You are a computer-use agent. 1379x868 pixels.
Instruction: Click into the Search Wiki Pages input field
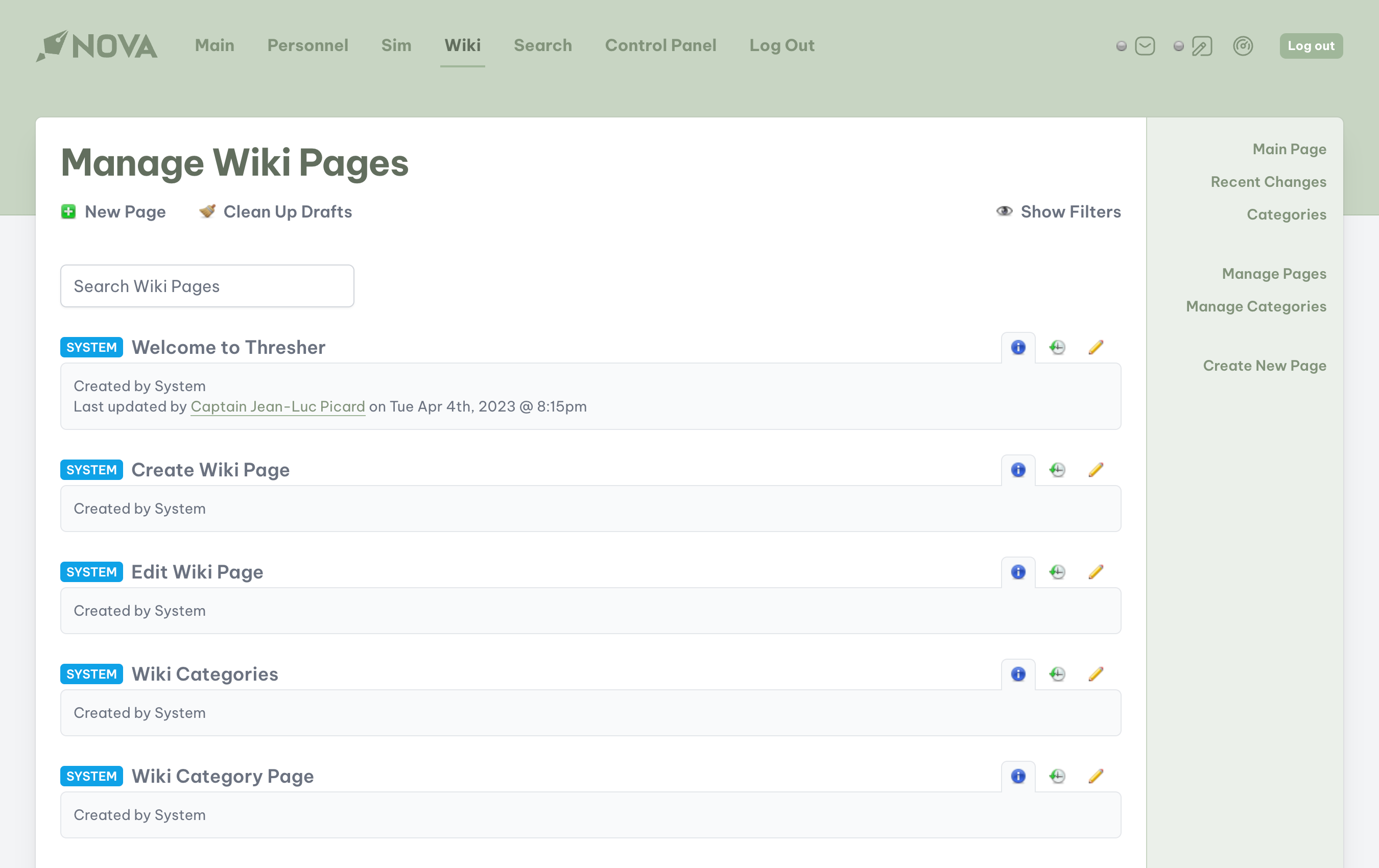(x=207, y=286)
